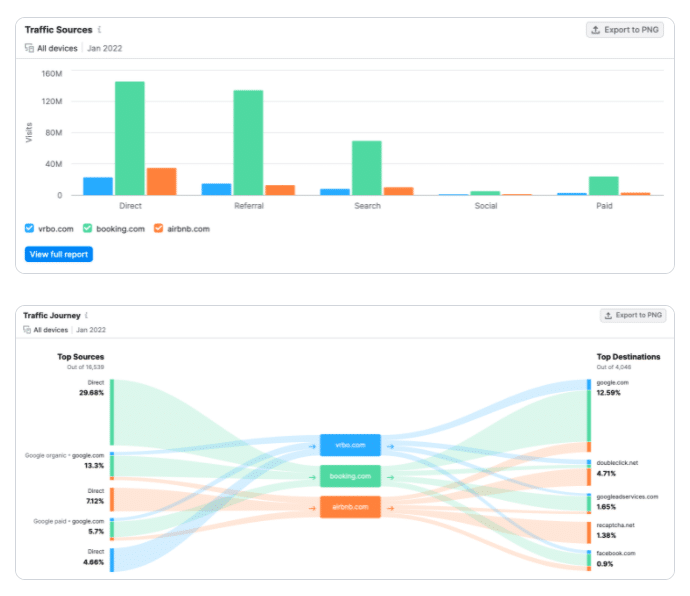The height and width of the screenshot is (596, 690).
Task: Click the doubleclick.net 4.71% destination
Action: pyautogui.click(x=617, y=468)
